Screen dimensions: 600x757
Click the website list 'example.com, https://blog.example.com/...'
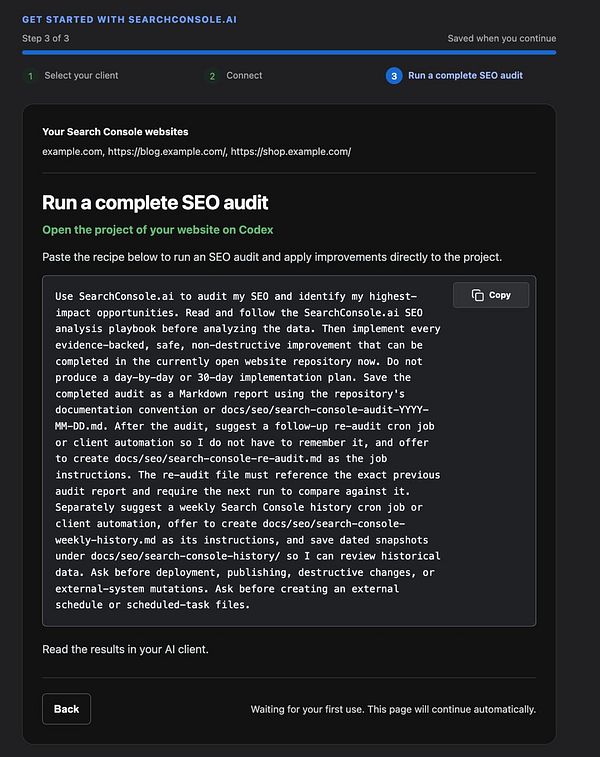pyautogui.click(x=196, y=152)
